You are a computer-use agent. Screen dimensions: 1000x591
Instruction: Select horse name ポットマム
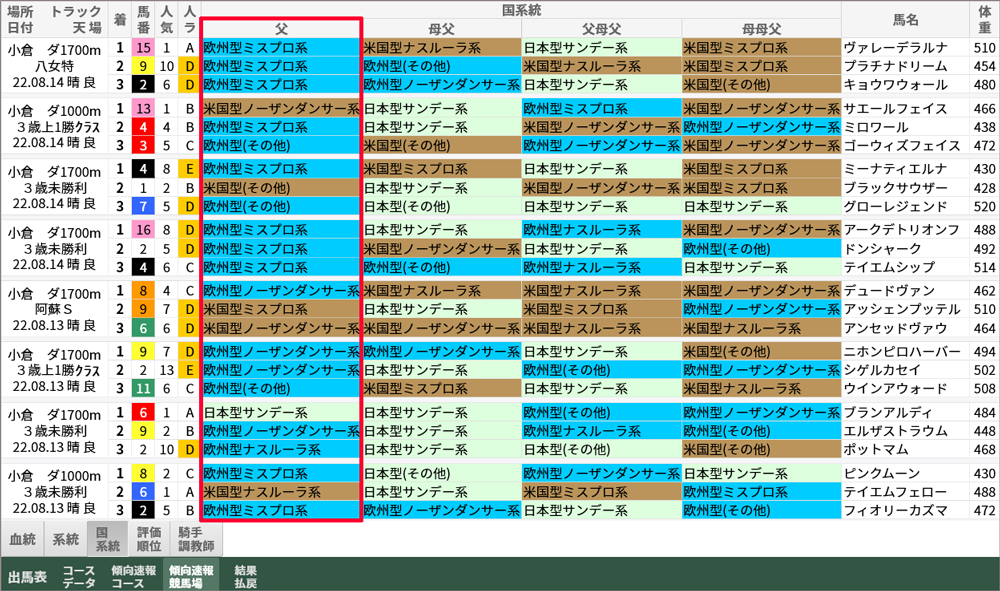click(876, 450)
